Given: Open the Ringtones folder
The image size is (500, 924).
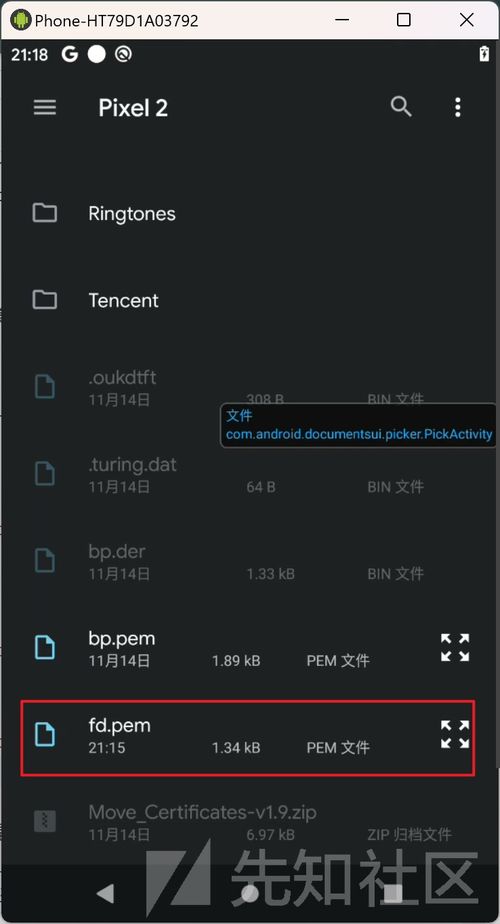Looking at the screenshot, I should (248, 213).
